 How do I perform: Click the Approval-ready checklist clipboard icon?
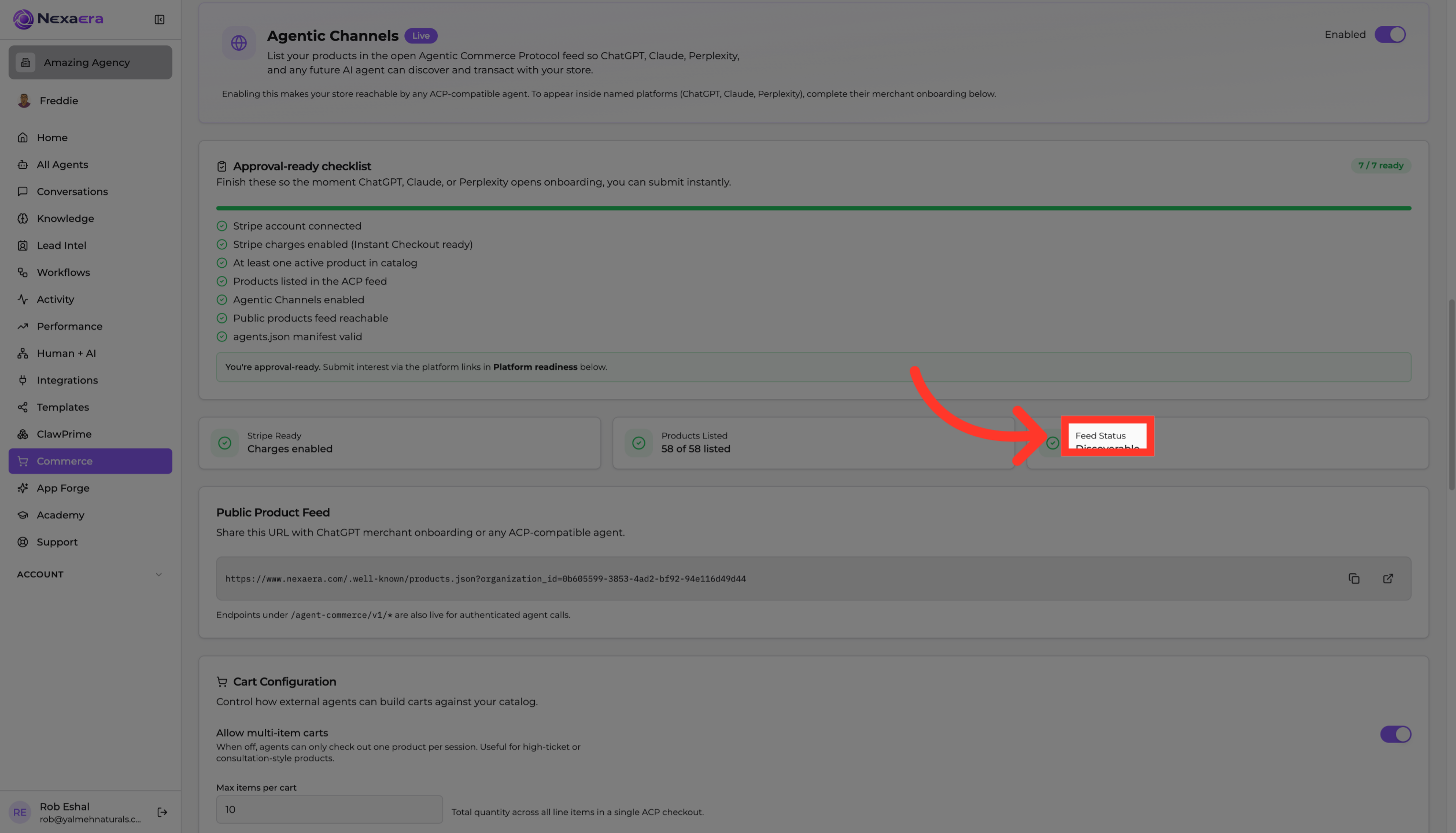point(222,166)
